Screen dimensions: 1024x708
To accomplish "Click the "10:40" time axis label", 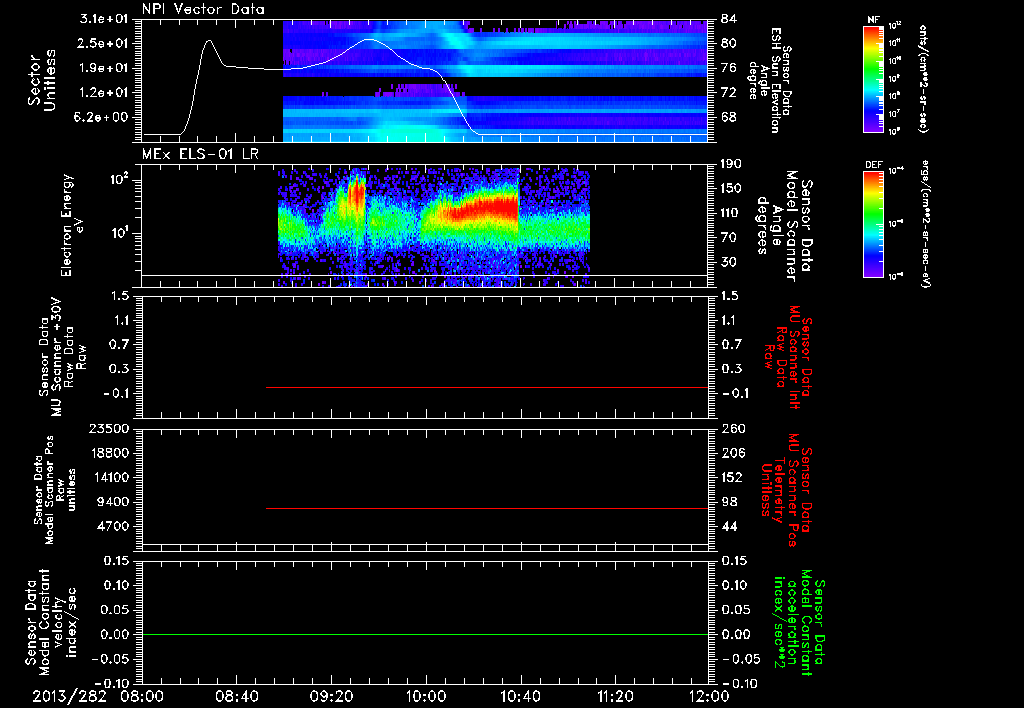I will click(520, 696).
